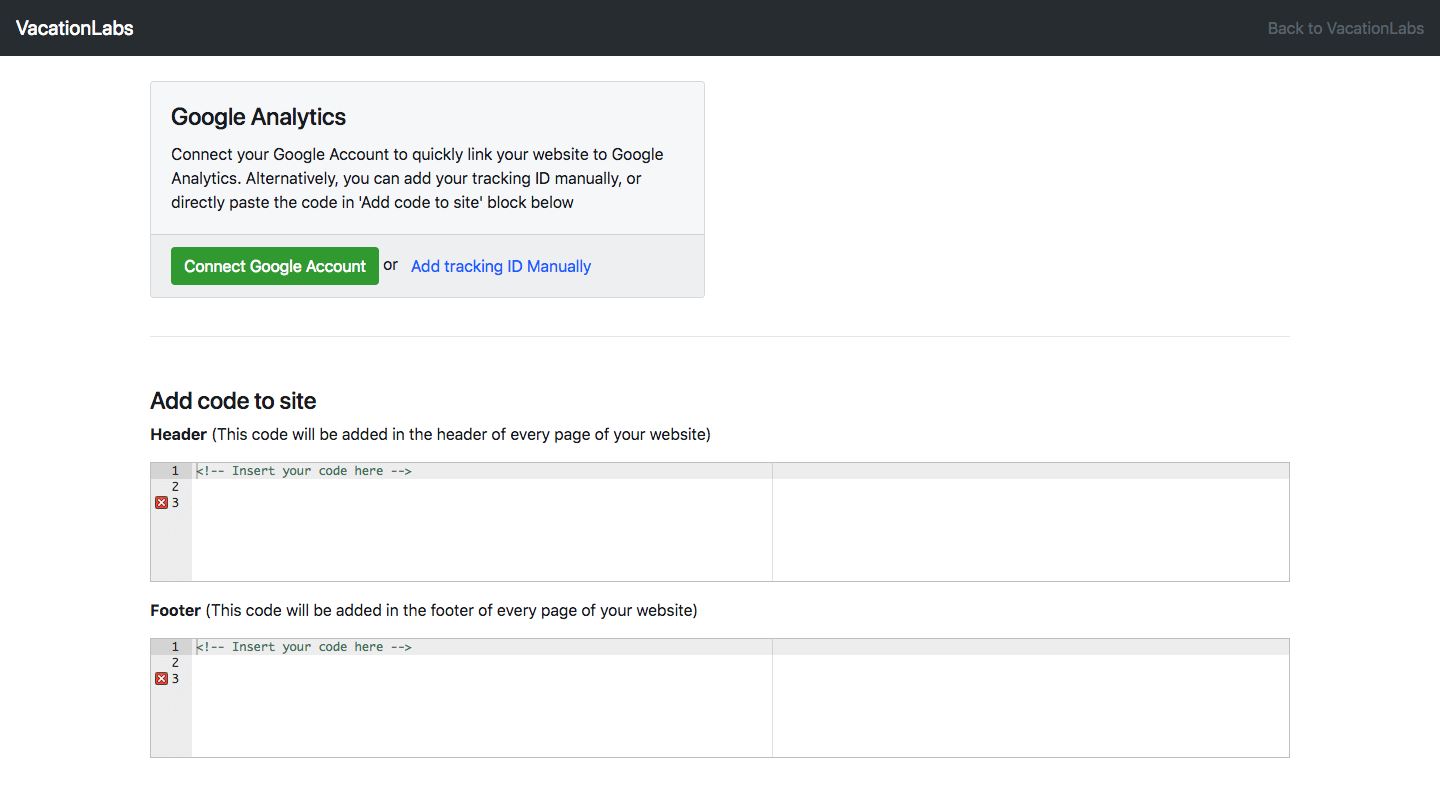
Task: Click the Add code to site heading
Action: [233, 401]
